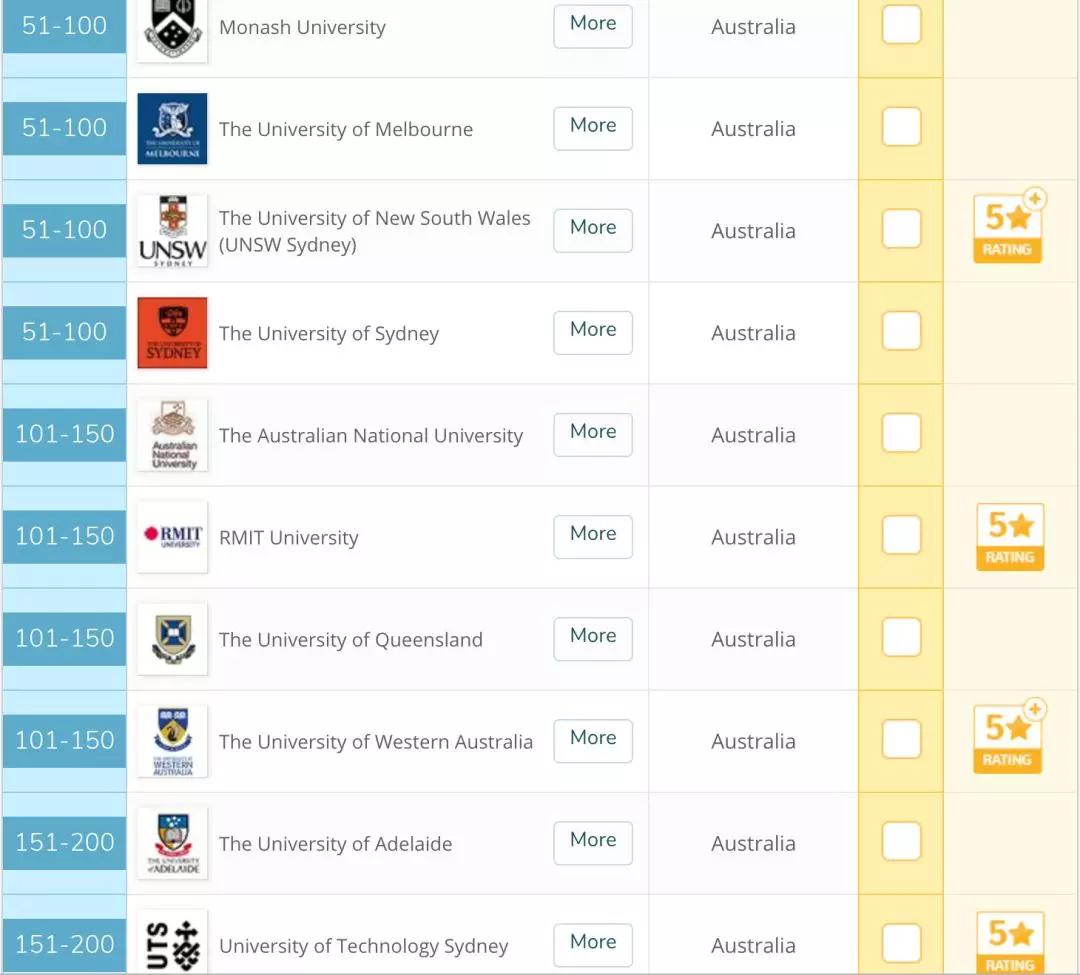Open the UNSW Sydney logo

[172, 231]
